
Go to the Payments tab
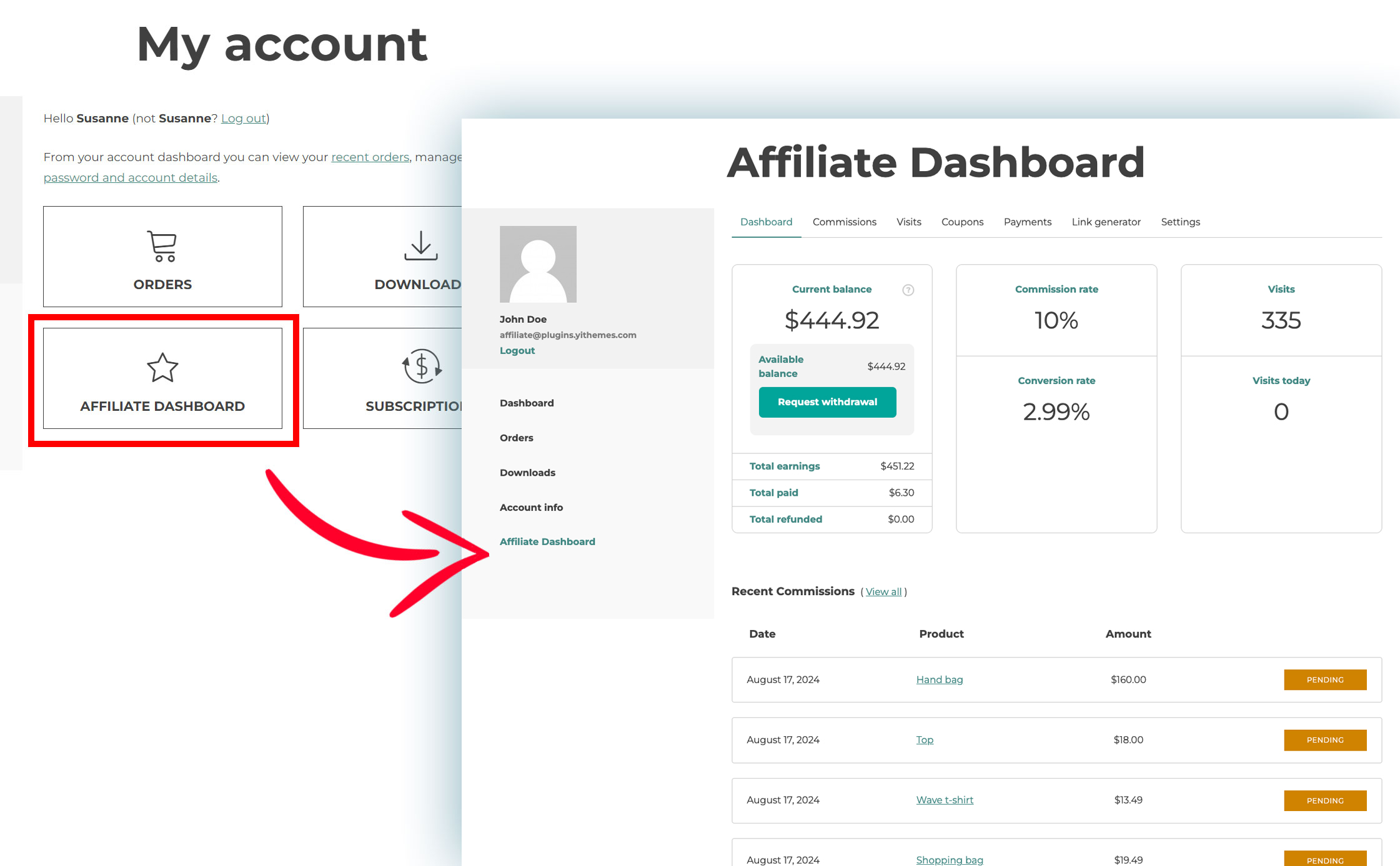(1027, 222)
